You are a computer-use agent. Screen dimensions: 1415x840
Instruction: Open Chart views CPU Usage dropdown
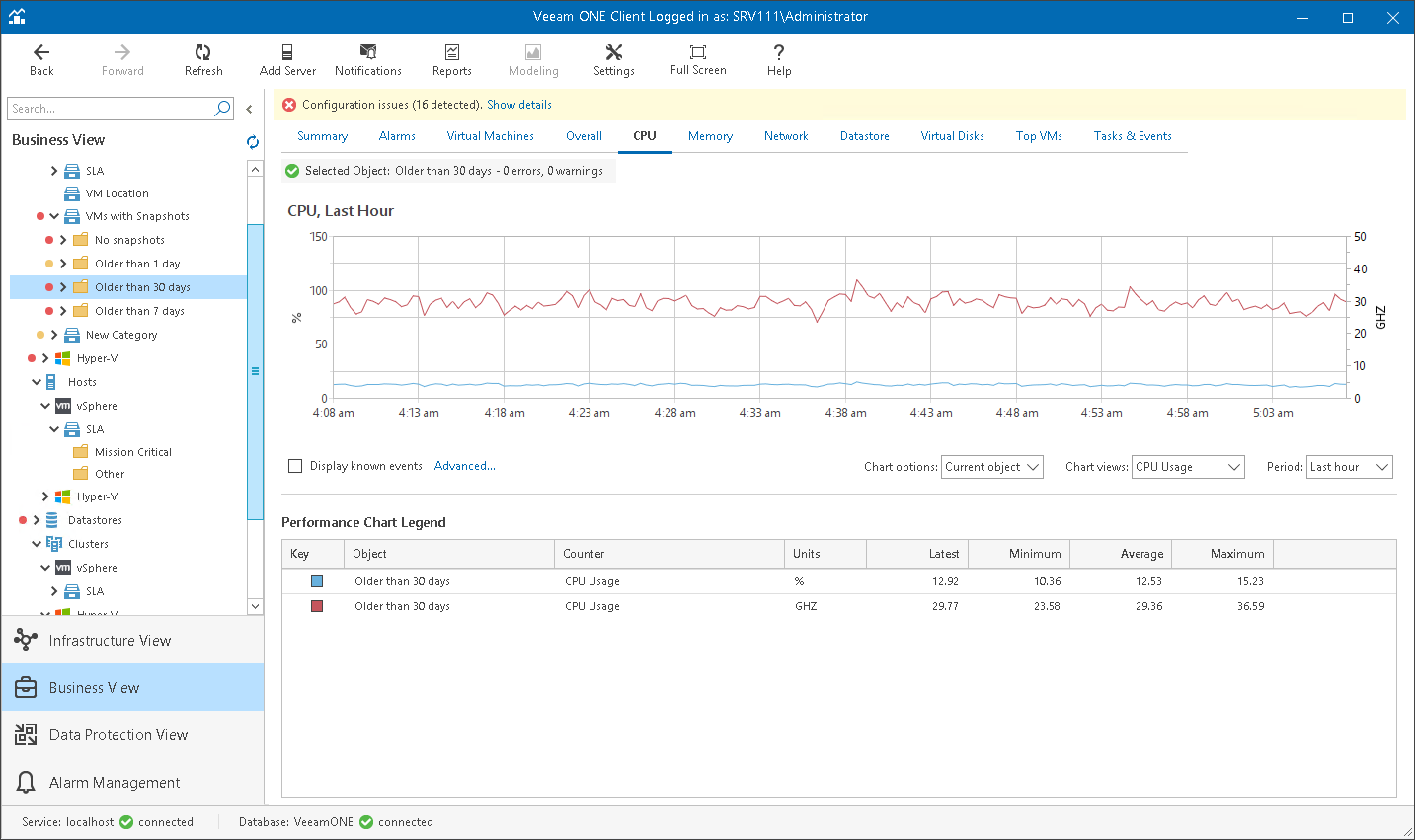pos(1188,467)
